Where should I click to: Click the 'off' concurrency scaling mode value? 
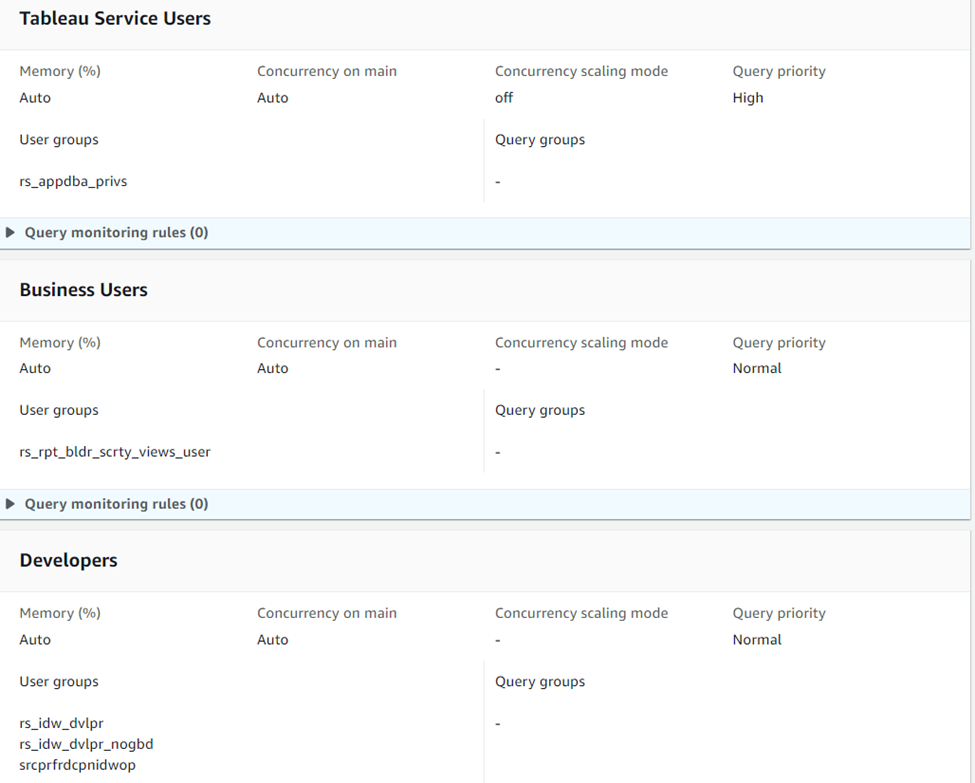504,98
